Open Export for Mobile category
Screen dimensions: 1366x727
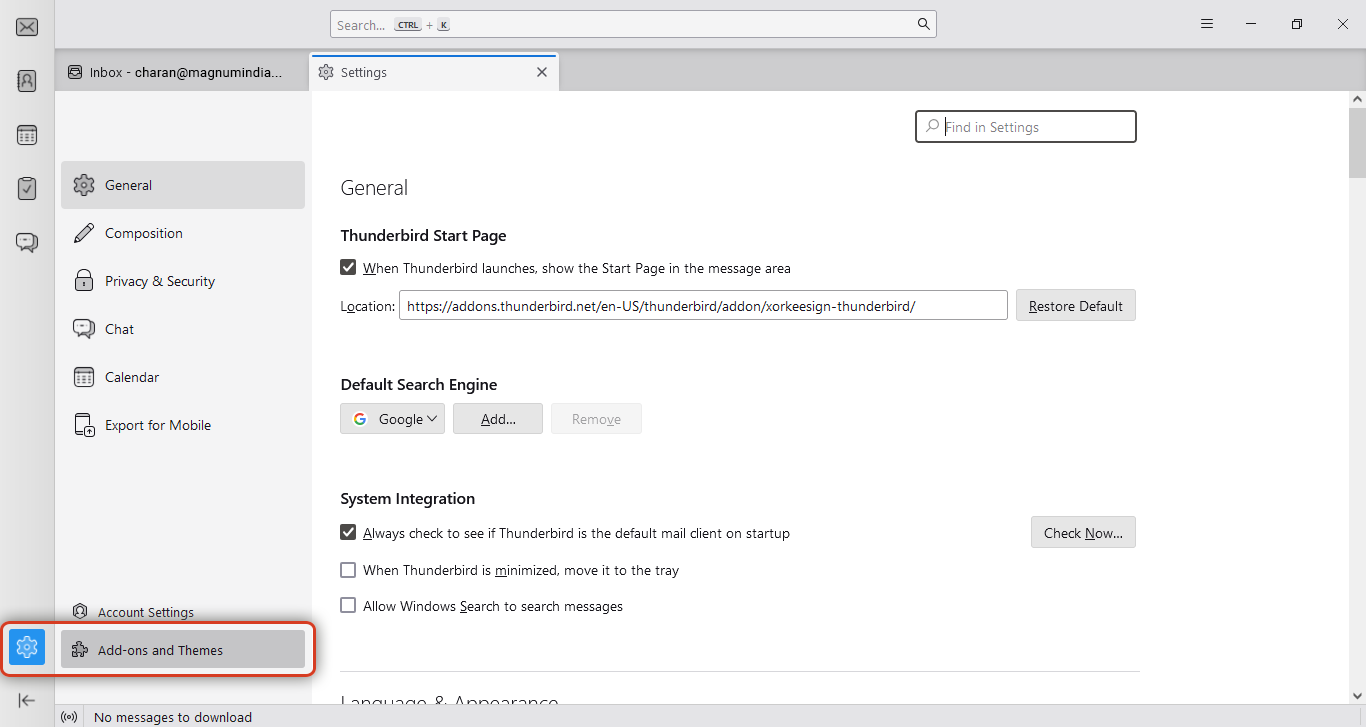(x=183, y=425)
